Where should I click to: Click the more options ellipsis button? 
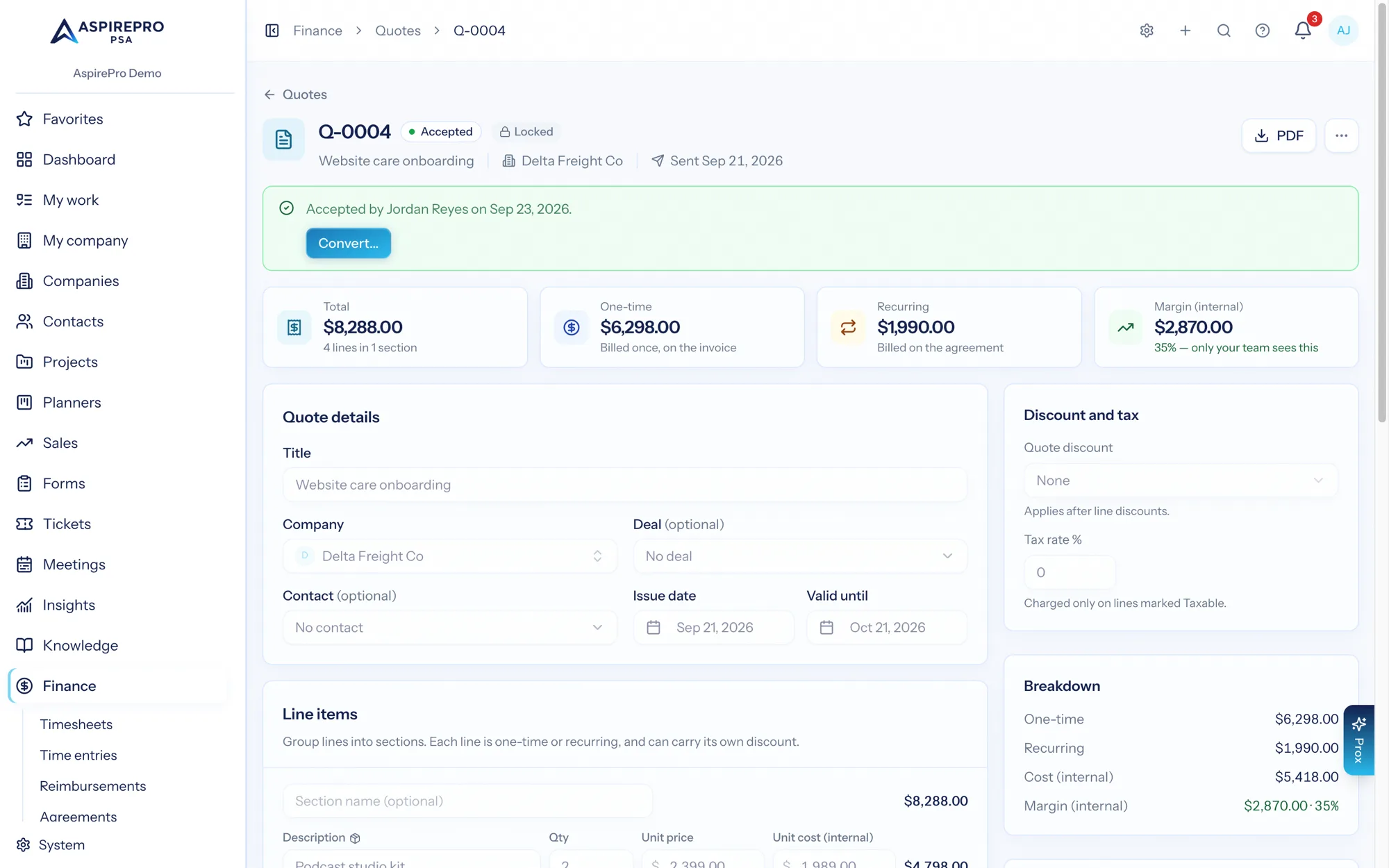click(x=1341, y=135)
